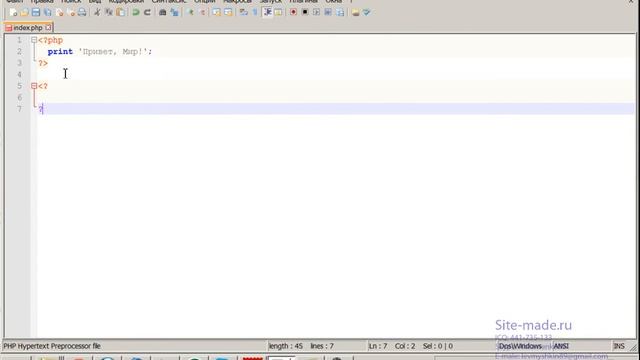The image size is (640, 360).
Task: Save the current file
Action: tap(36, 13)
